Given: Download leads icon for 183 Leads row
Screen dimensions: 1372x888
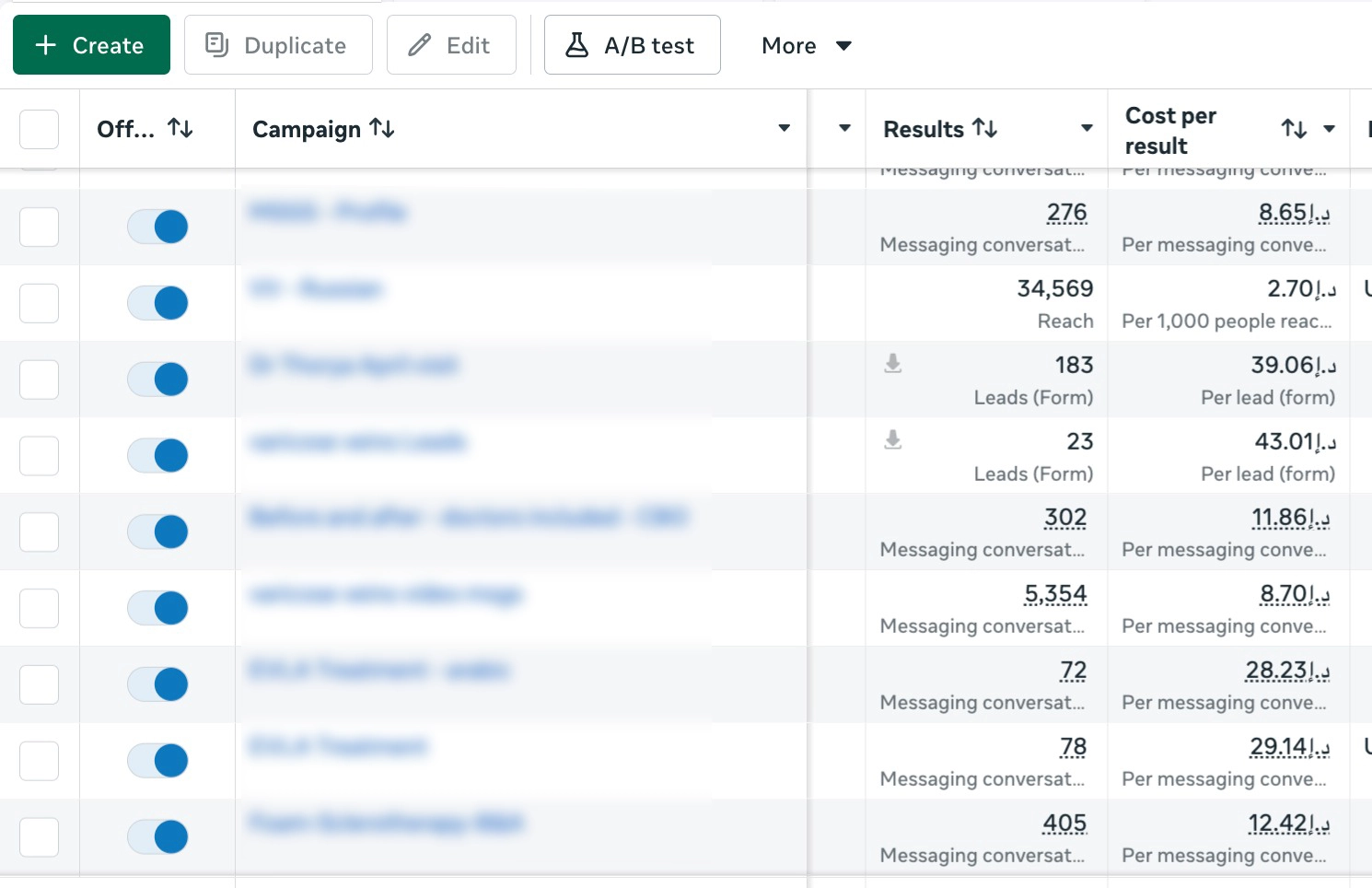Looking at the screenshot, I should click(893, 363).
